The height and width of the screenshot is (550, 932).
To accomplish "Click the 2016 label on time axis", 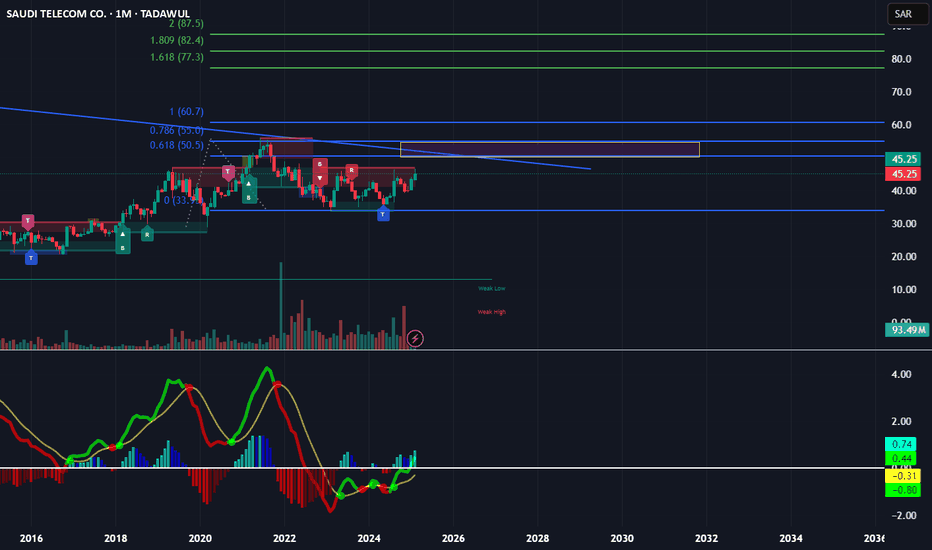I will pos(31,538).
